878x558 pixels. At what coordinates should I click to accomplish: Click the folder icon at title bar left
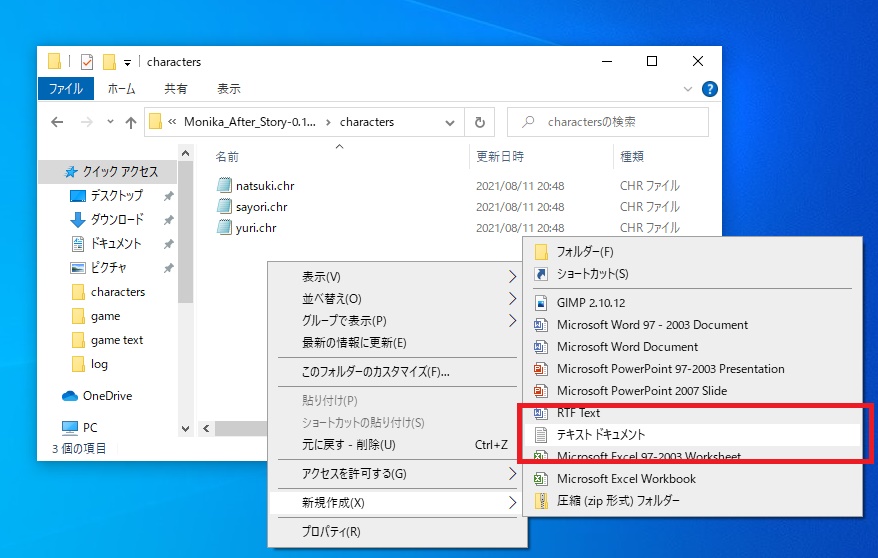pos(54,62)
